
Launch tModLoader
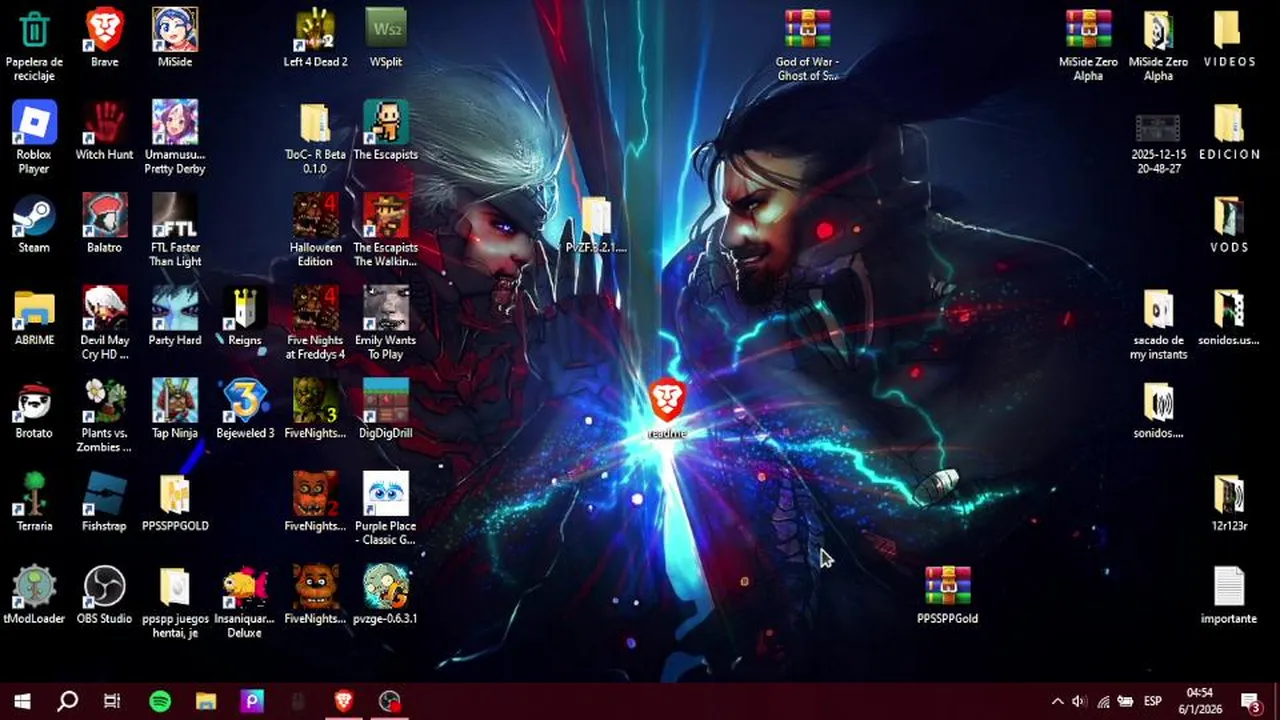click(x=34, y=596)
